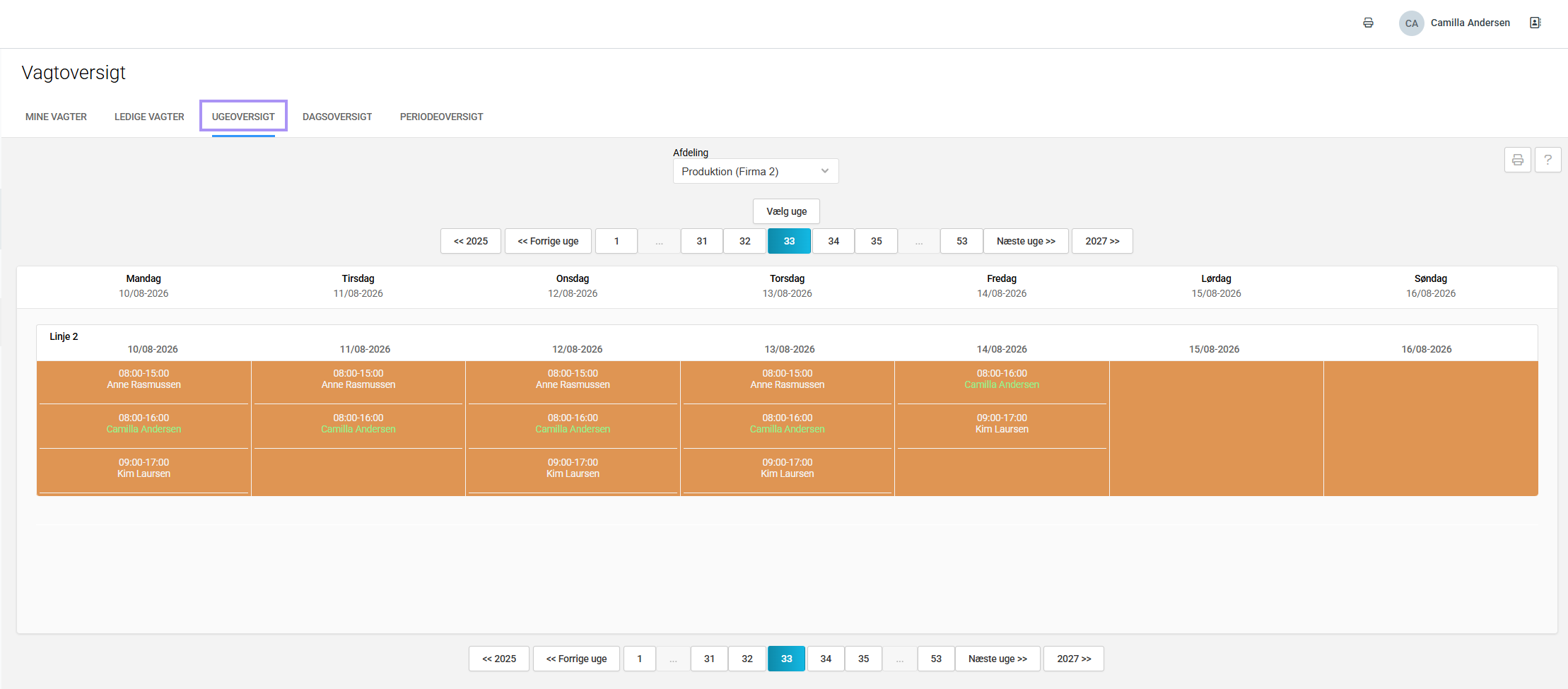Click the Vælg uge button

[786, 211]
